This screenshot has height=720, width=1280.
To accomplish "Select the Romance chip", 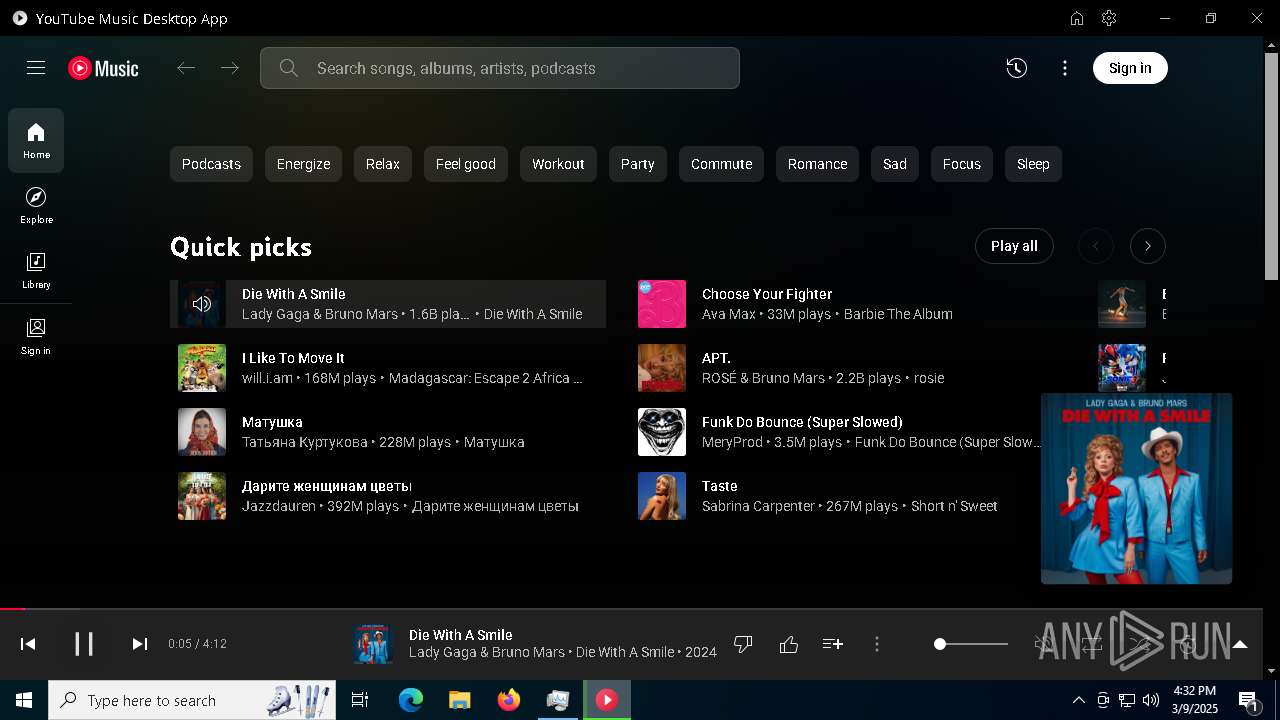I will (817, 164).
